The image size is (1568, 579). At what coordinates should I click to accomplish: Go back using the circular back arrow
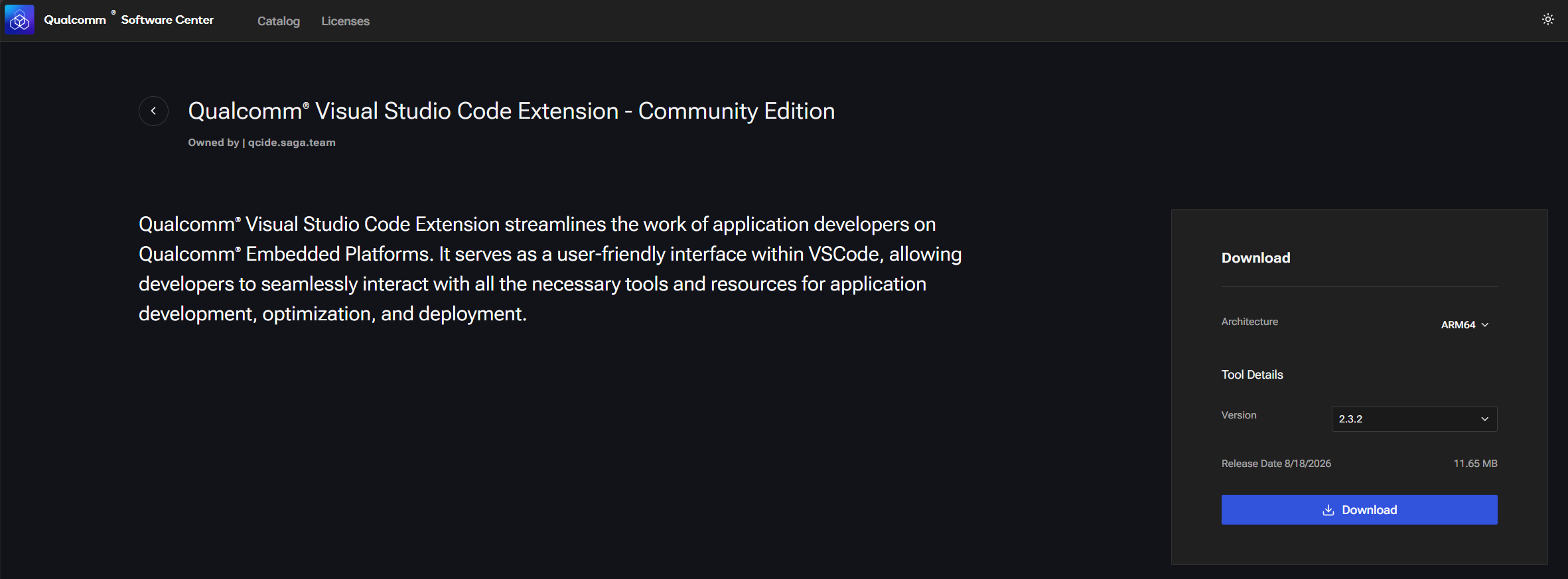click(153, 111)
